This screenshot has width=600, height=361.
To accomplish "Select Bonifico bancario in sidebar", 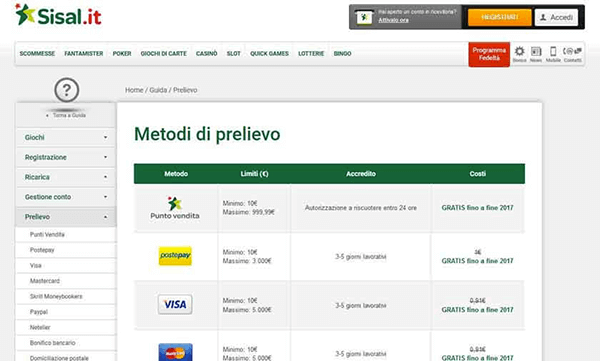I will pyautogui.click(x=52, y=343).
